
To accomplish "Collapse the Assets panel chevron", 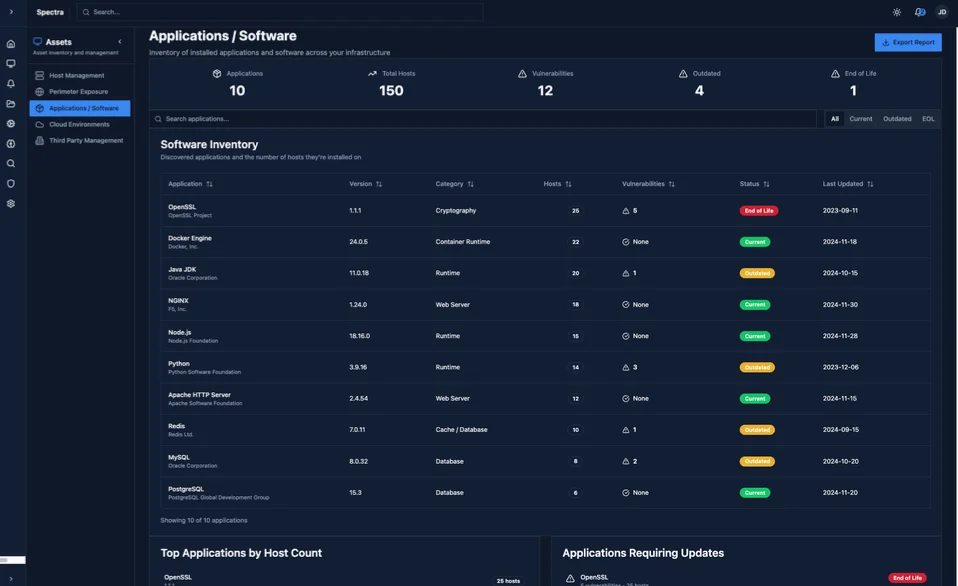I will click(120, 42).
